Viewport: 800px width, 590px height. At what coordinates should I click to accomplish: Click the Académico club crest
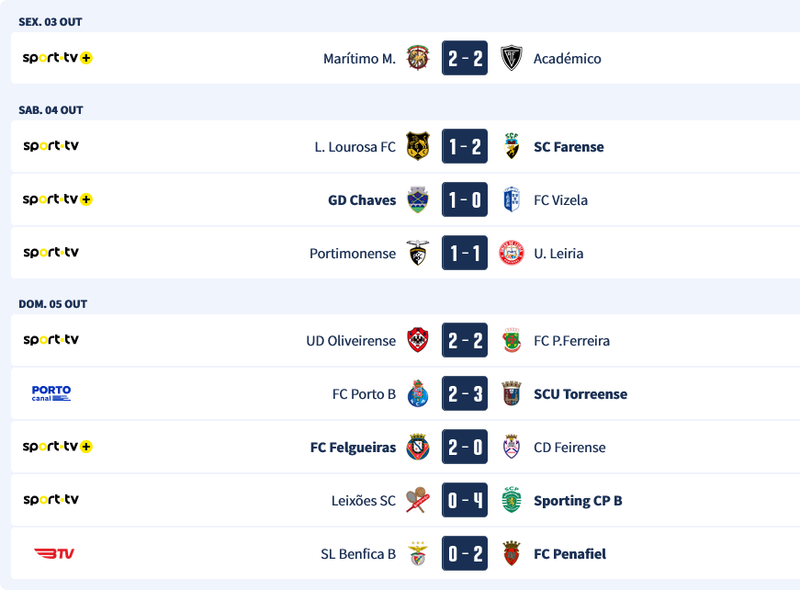512,58
